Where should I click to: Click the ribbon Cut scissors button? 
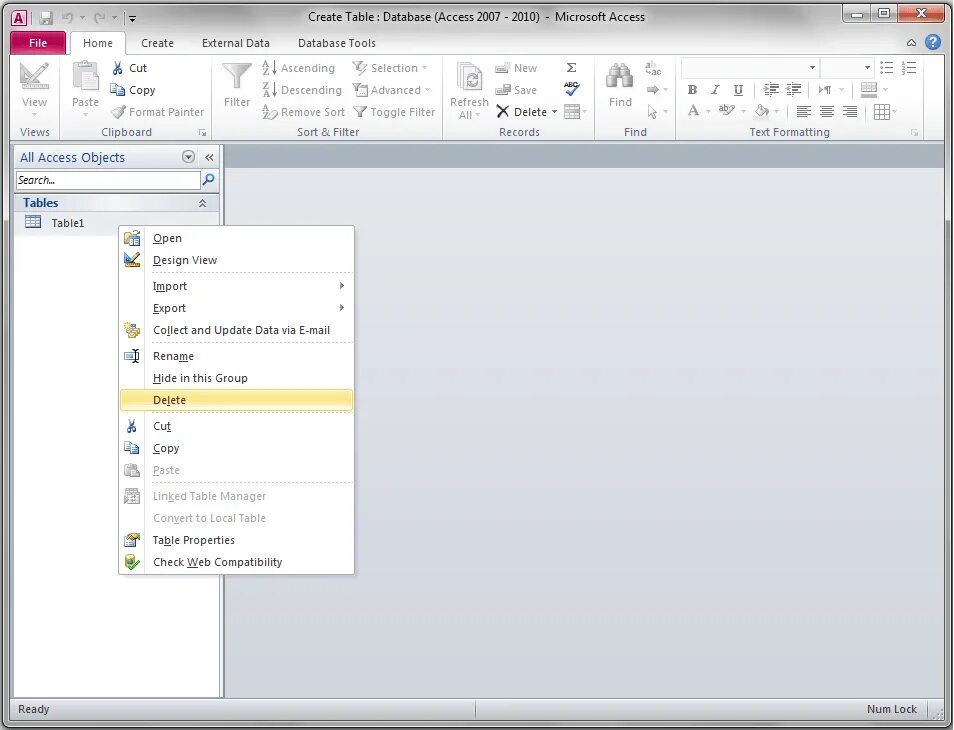point(129,68)
